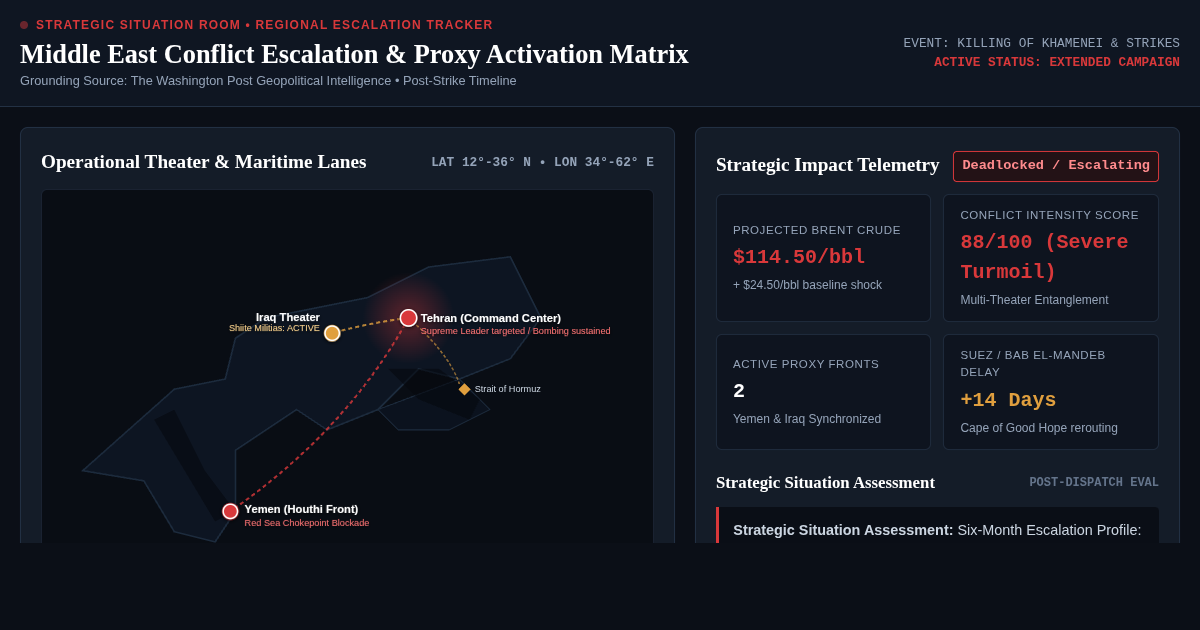Click the Six-Month Escalation Profile assessment text
The height and width of the screenshot is (630, 1200).
(937, 530)
